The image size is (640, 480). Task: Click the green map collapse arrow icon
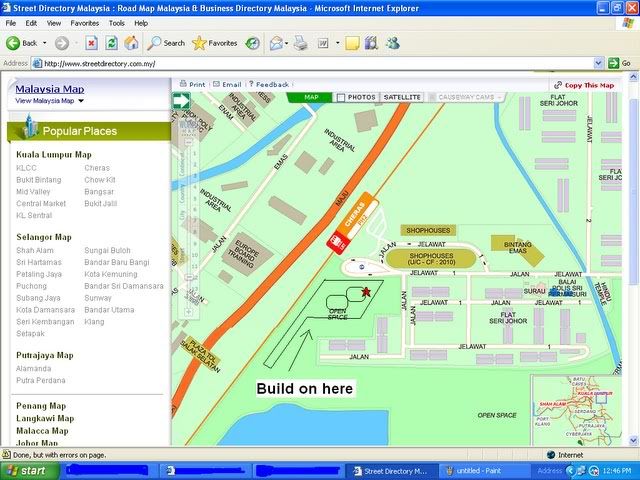click(181, 101)
